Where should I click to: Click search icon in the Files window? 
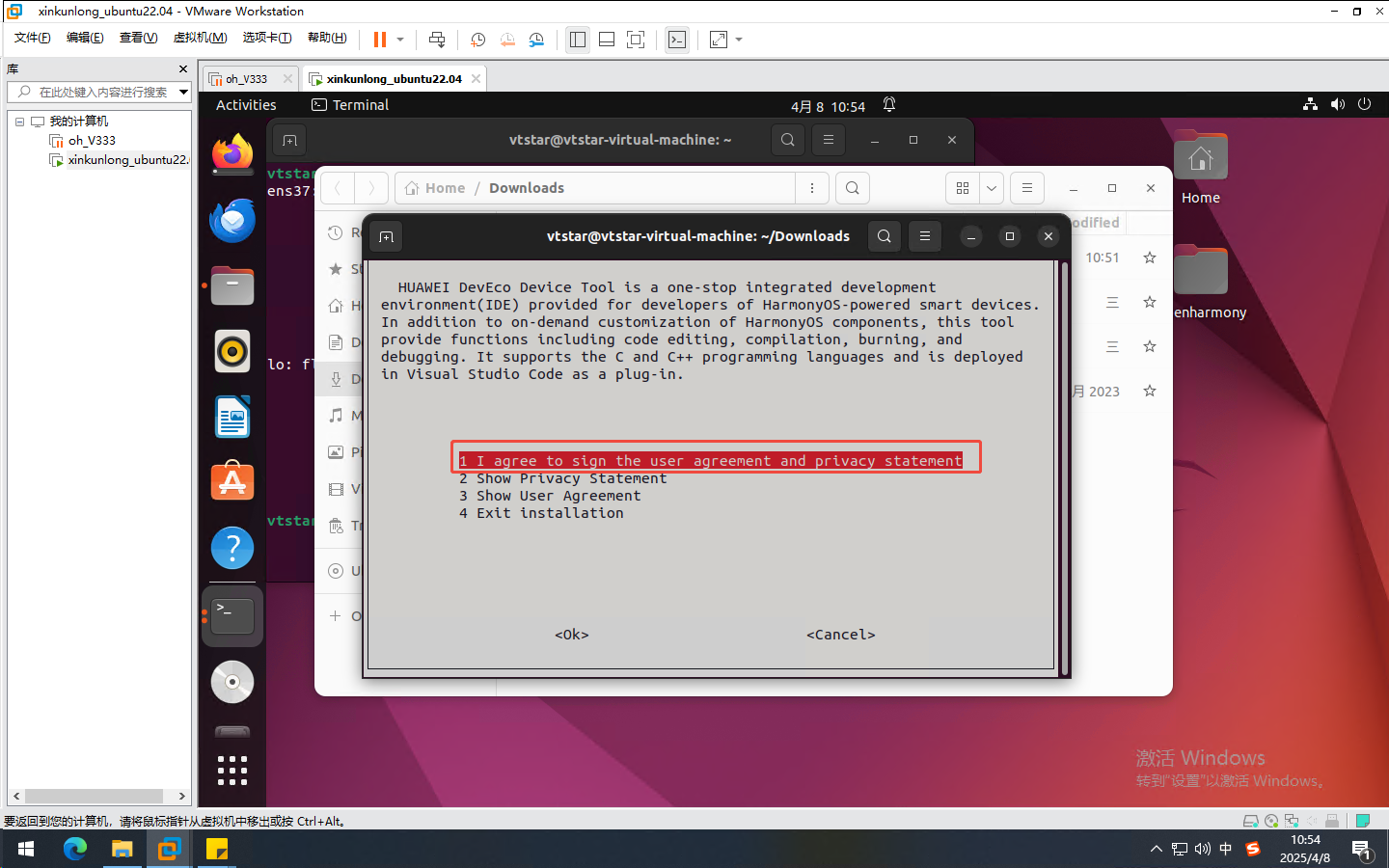click(x=852, y=188)
